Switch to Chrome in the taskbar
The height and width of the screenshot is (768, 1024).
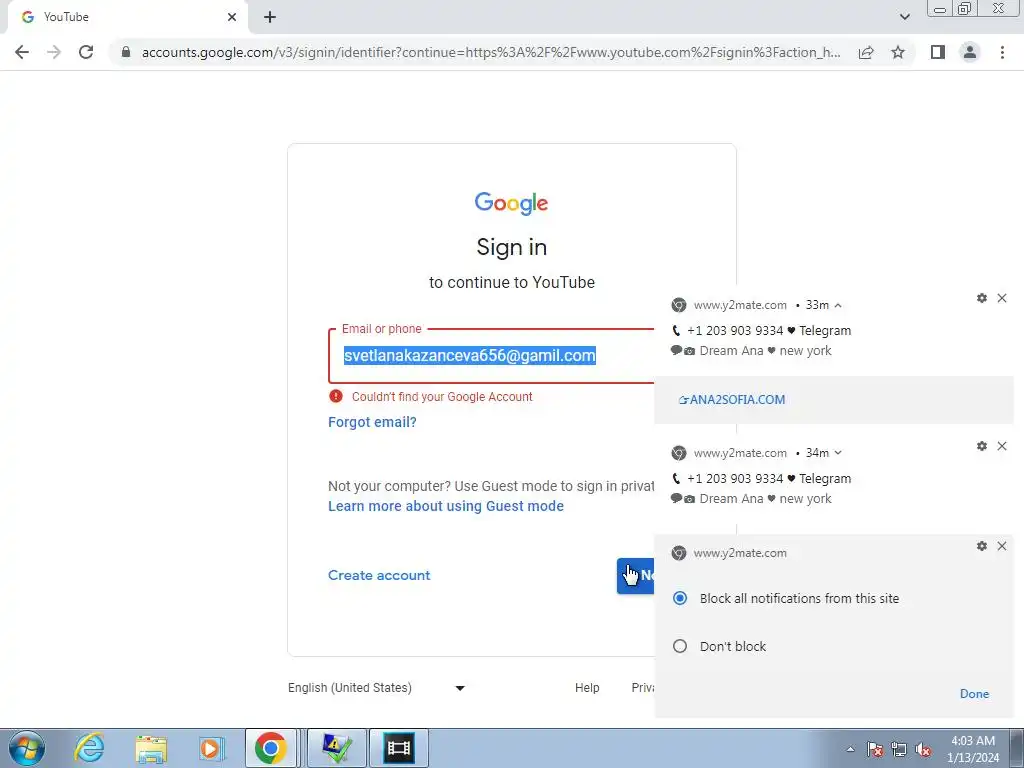pyautogui.click(x=271, y=748)
